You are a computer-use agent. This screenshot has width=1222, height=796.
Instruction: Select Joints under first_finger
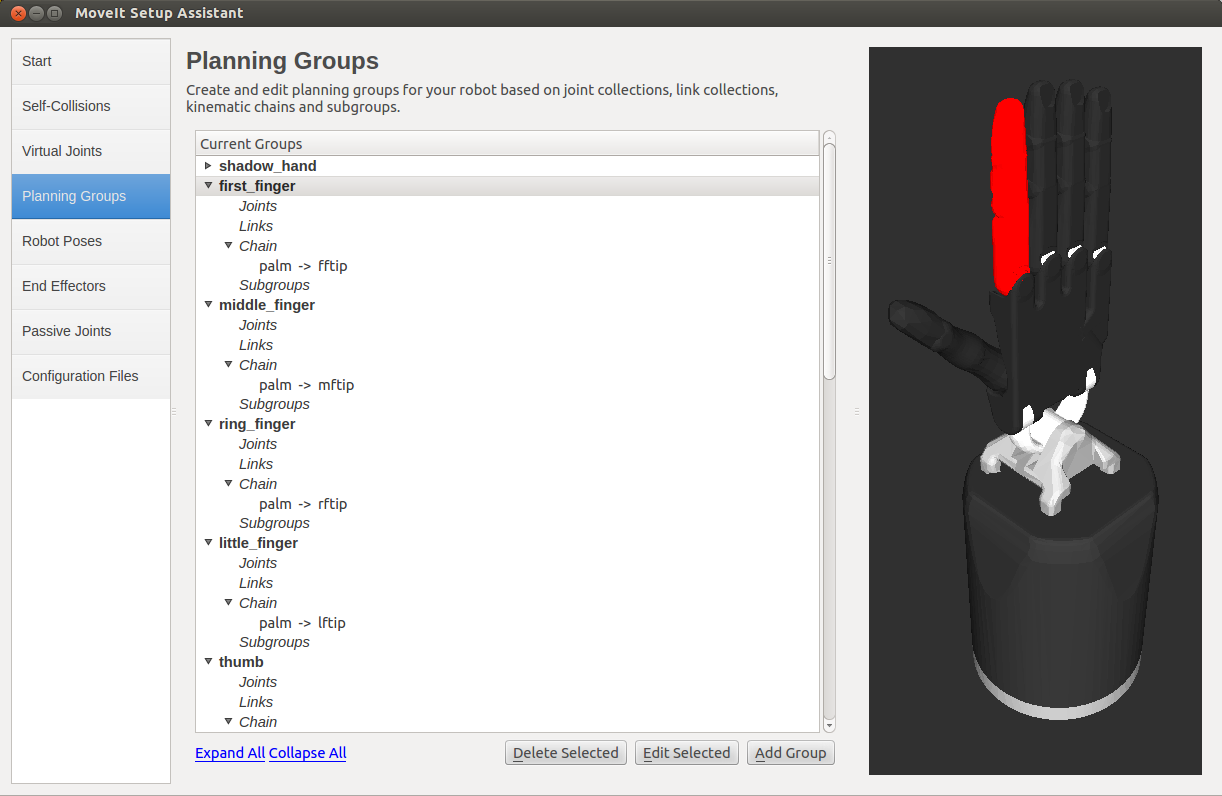click(258, 206)
